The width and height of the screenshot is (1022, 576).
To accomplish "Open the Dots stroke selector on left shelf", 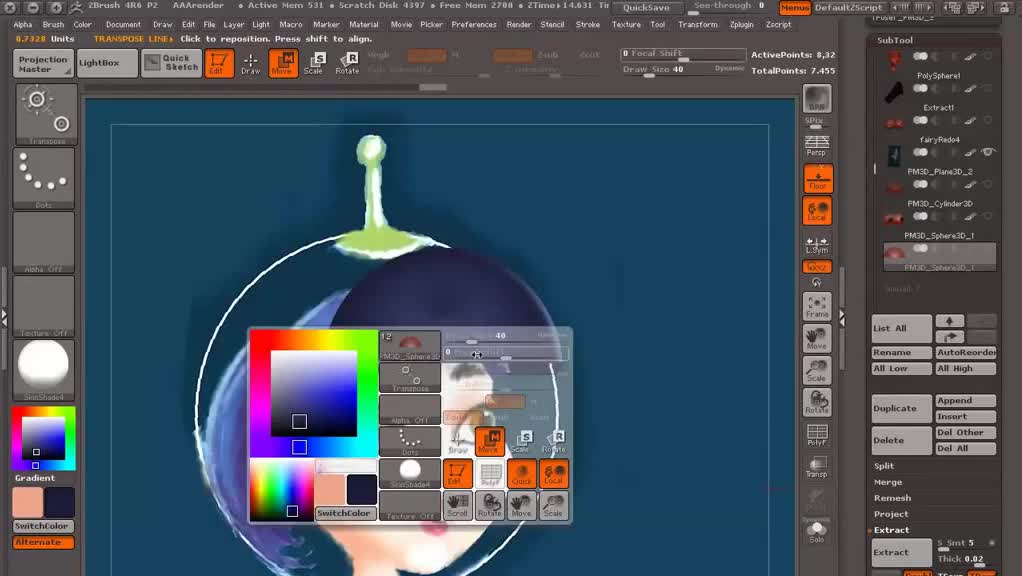I will pos(44,178).
